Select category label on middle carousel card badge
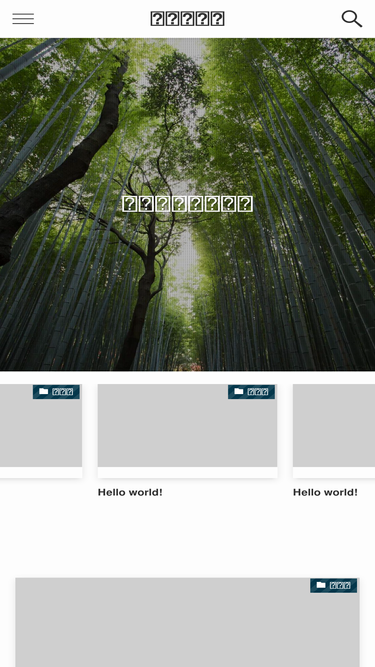375x667 pixels. pyautogui.click(x=258, y=392)
